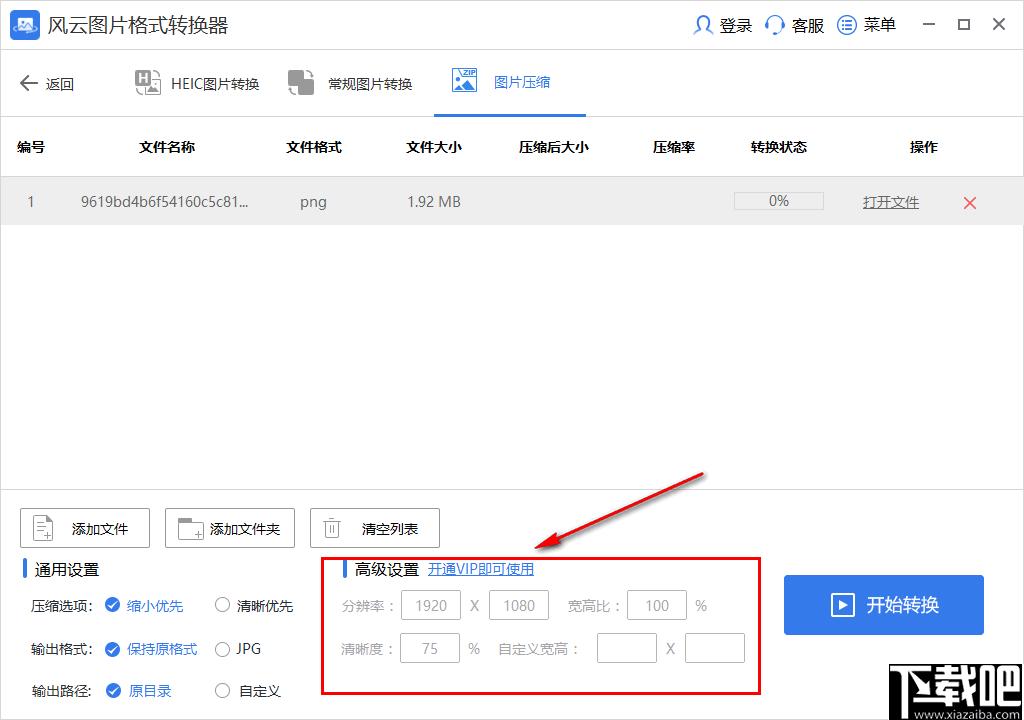Click the 压缩后大小 column header
Viewport: 1024px width, 720px height.
tap(554, 148)
